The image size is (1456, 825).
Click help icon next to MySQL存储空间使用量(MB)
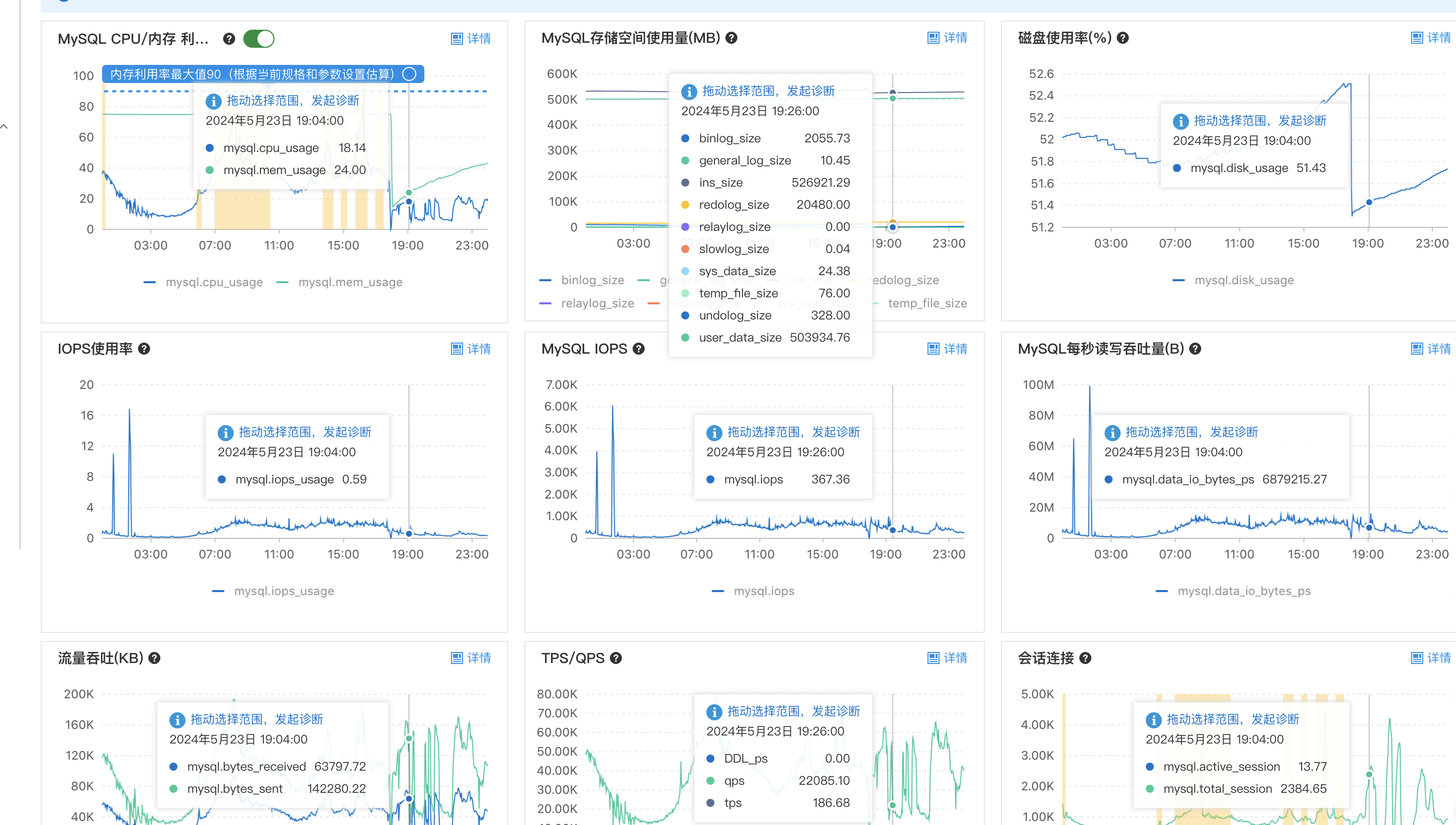click(731, 38)
